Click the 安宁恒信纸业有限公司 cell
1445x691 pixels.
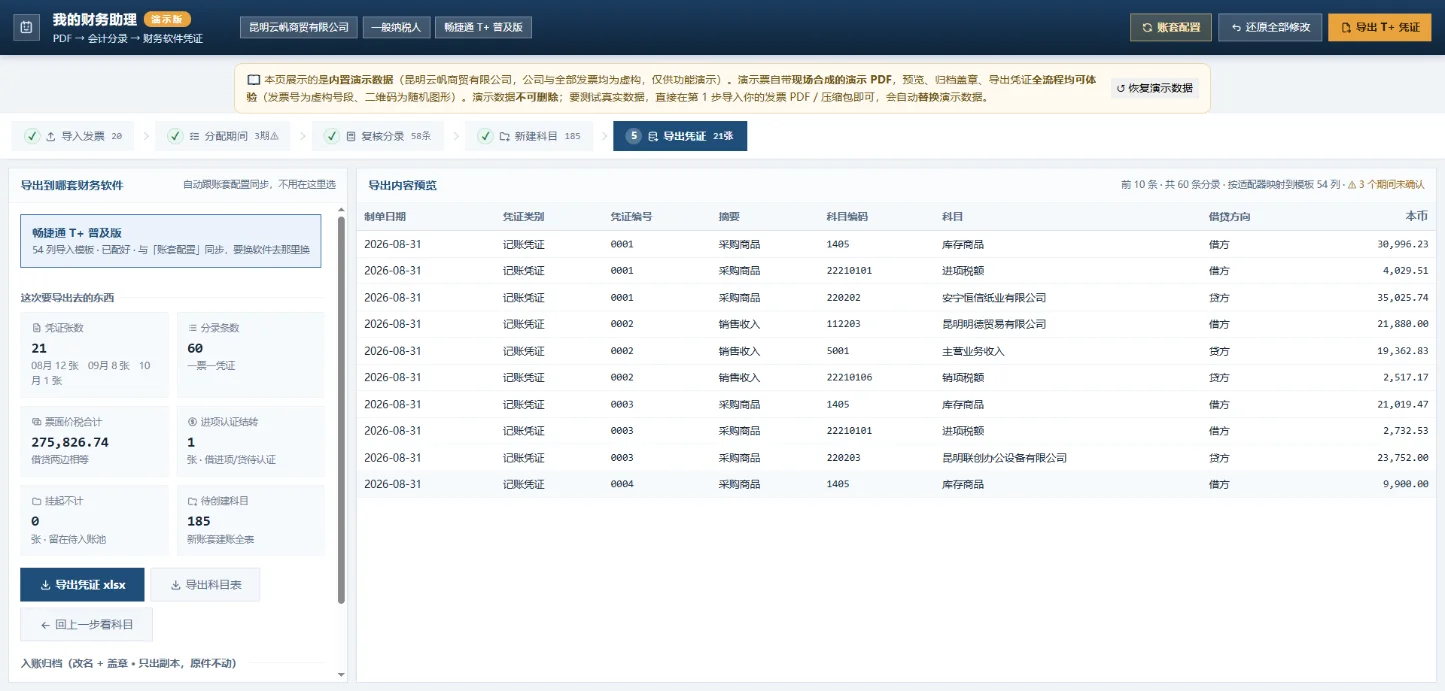[994, 298]
